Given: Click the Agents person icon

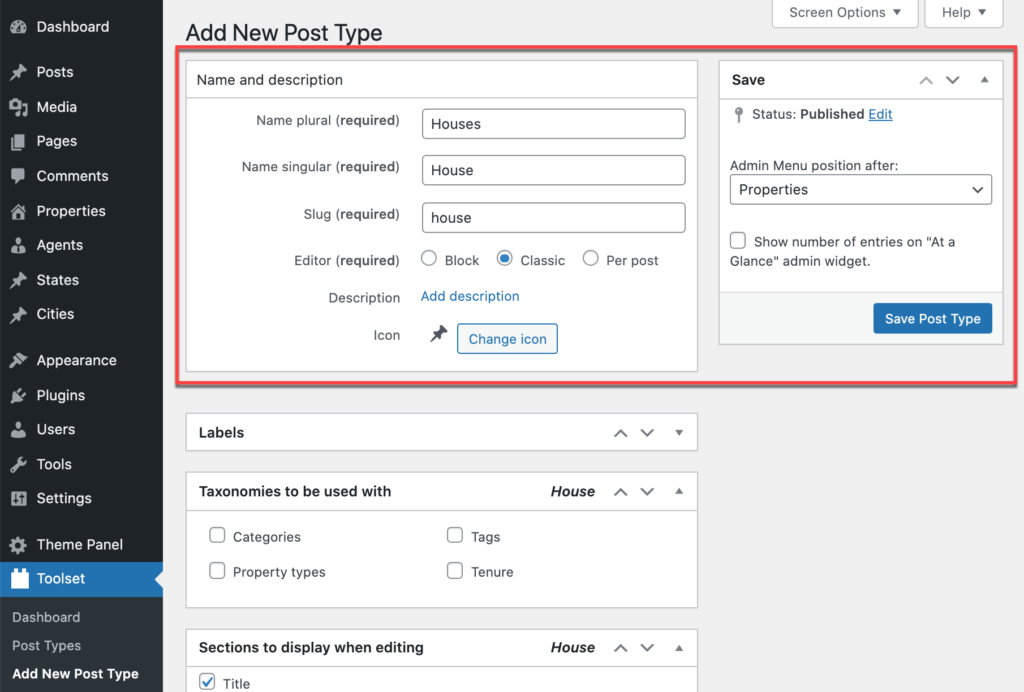Looking at the screenshot, I should (18, 245).
